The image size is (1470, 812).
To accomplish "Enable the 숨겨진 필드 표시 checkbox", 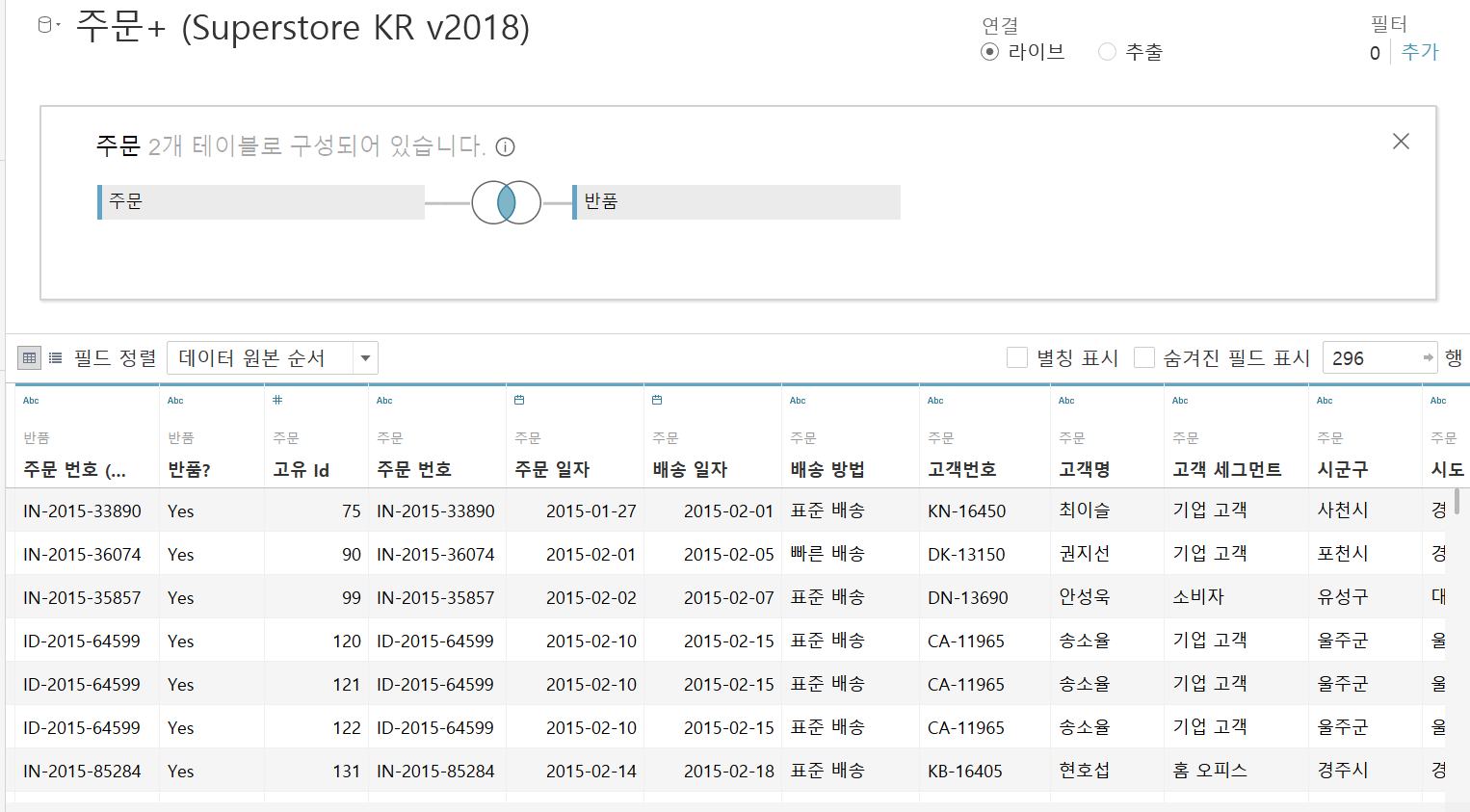I will (1143, 358).
